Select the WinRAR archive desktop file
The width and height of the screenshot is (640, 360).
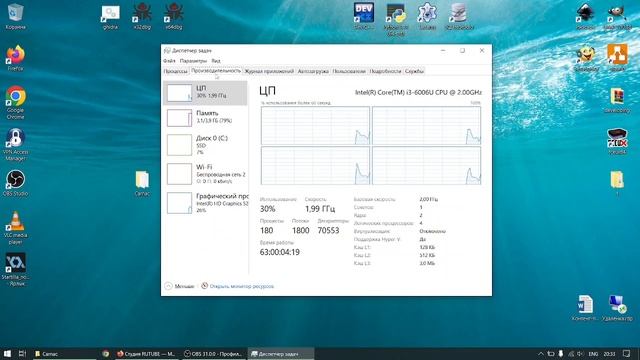point(617,100)
